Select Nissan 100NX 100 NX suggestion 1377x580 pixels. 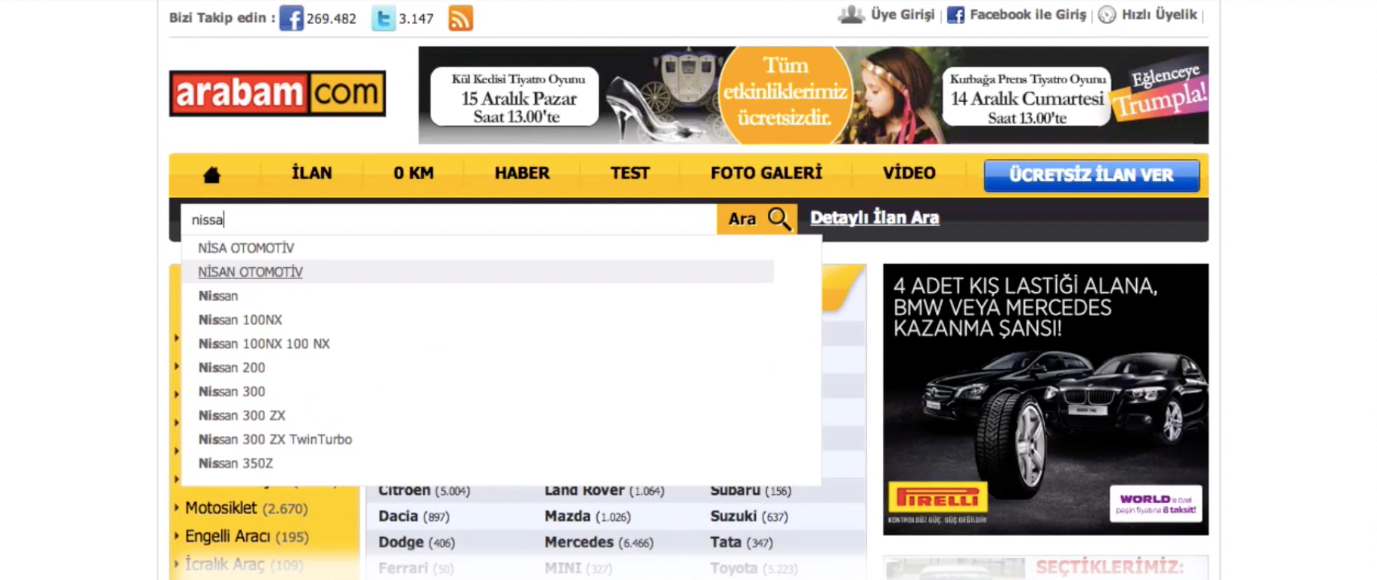coord(264,344)
